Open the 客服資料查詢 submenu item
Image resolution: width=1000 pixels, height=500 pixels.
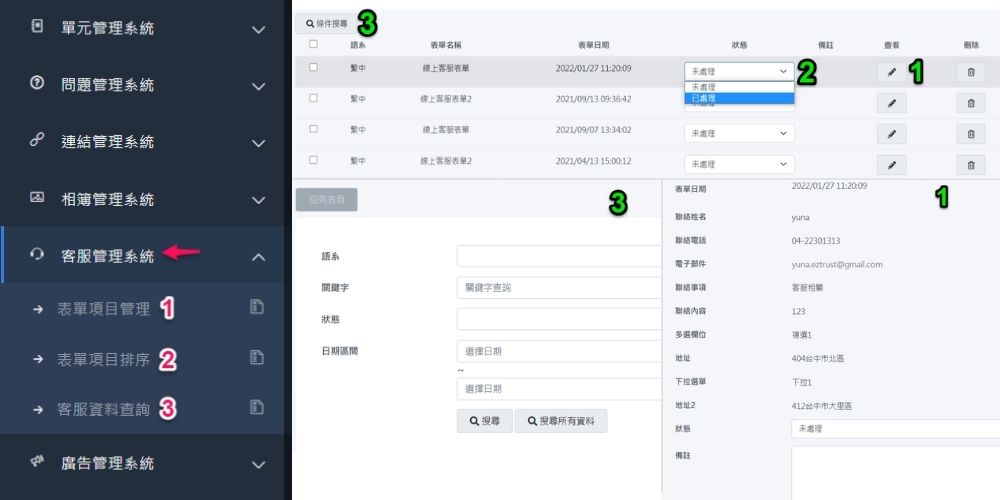pos(103,409)
